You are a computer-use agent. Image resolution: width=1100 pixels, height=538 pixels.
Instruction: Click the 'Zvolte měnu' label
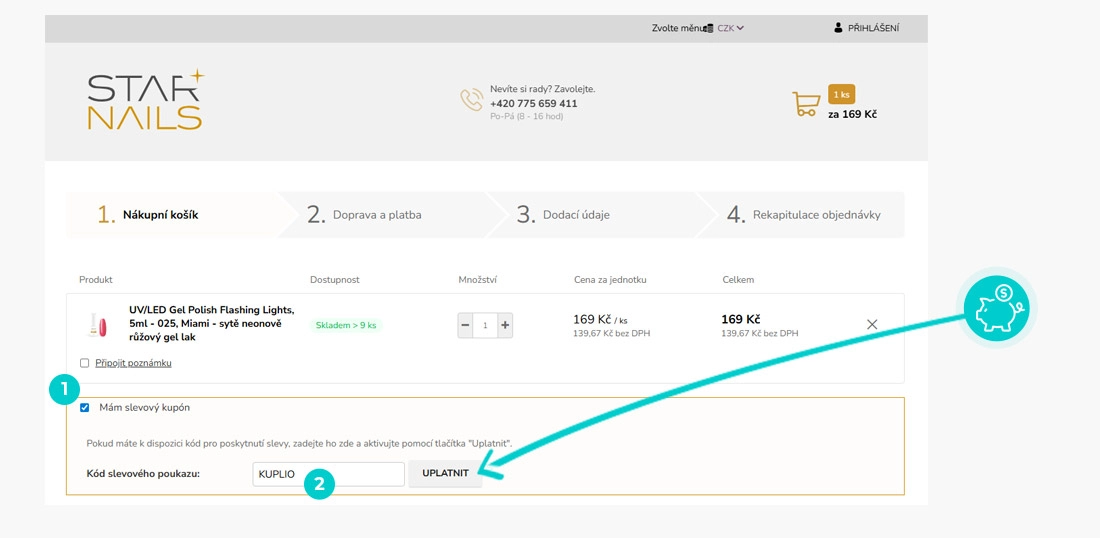(x=677, y=29)
